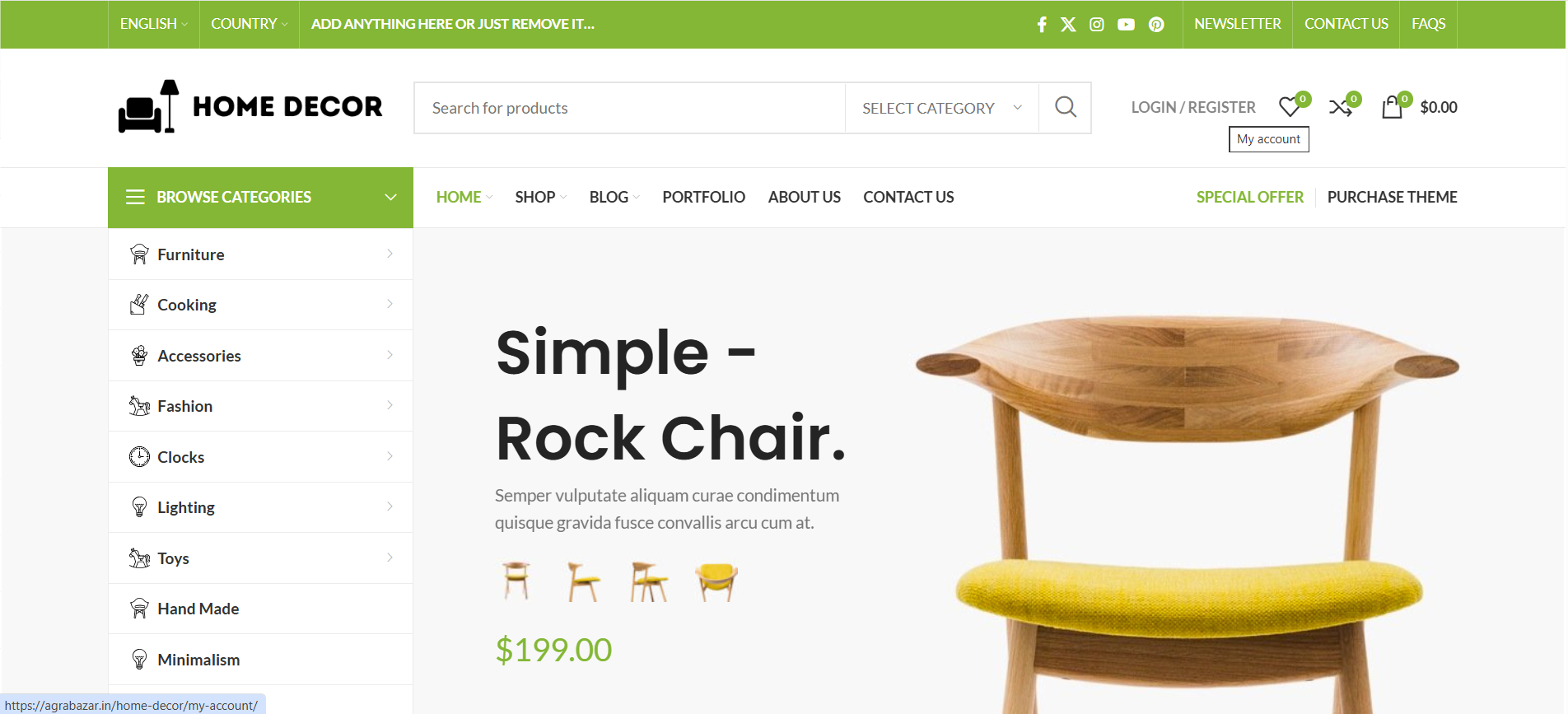Open the PORTFOLIO menu item
The height and width of the screenshot is (714, 1568).
703,198
